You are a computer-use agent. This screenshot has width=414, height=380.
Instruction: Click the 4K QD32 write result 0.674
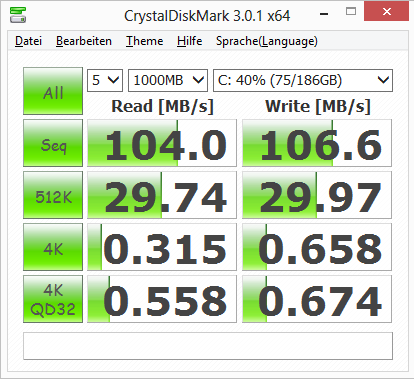click(x=317, y=299)
